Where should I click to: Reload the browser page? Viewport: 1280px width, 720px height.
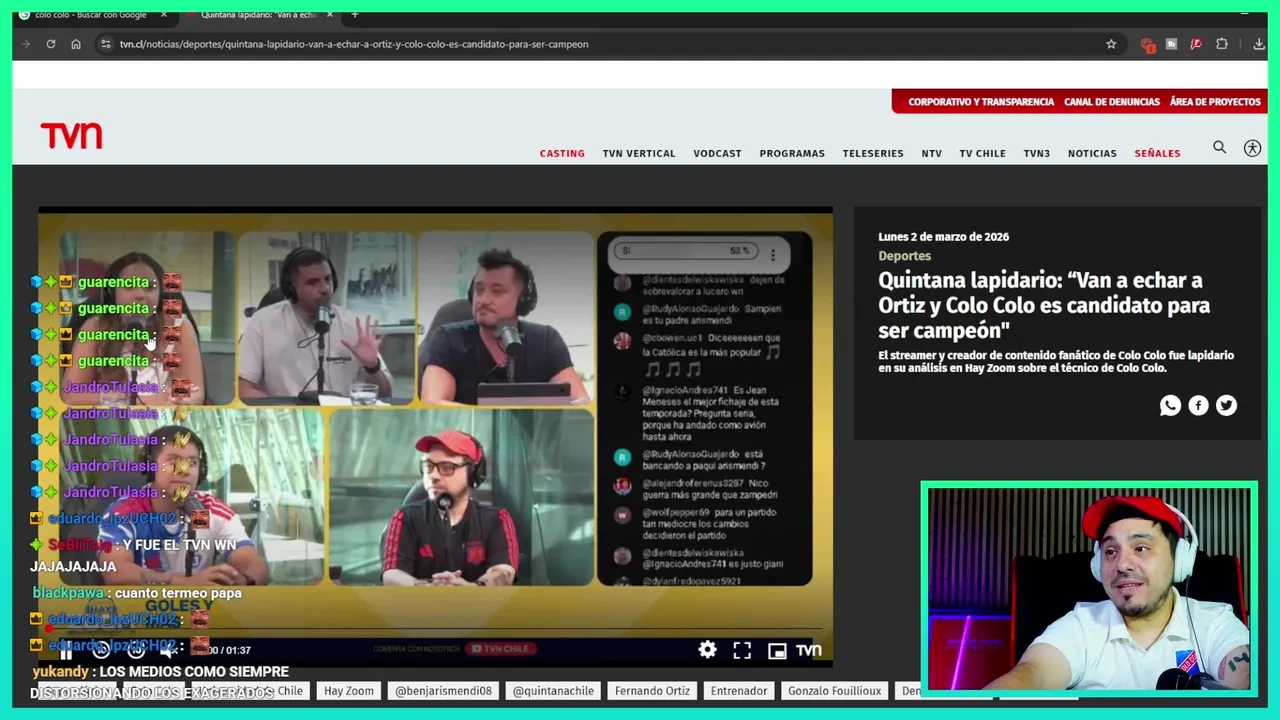point(50,44)
